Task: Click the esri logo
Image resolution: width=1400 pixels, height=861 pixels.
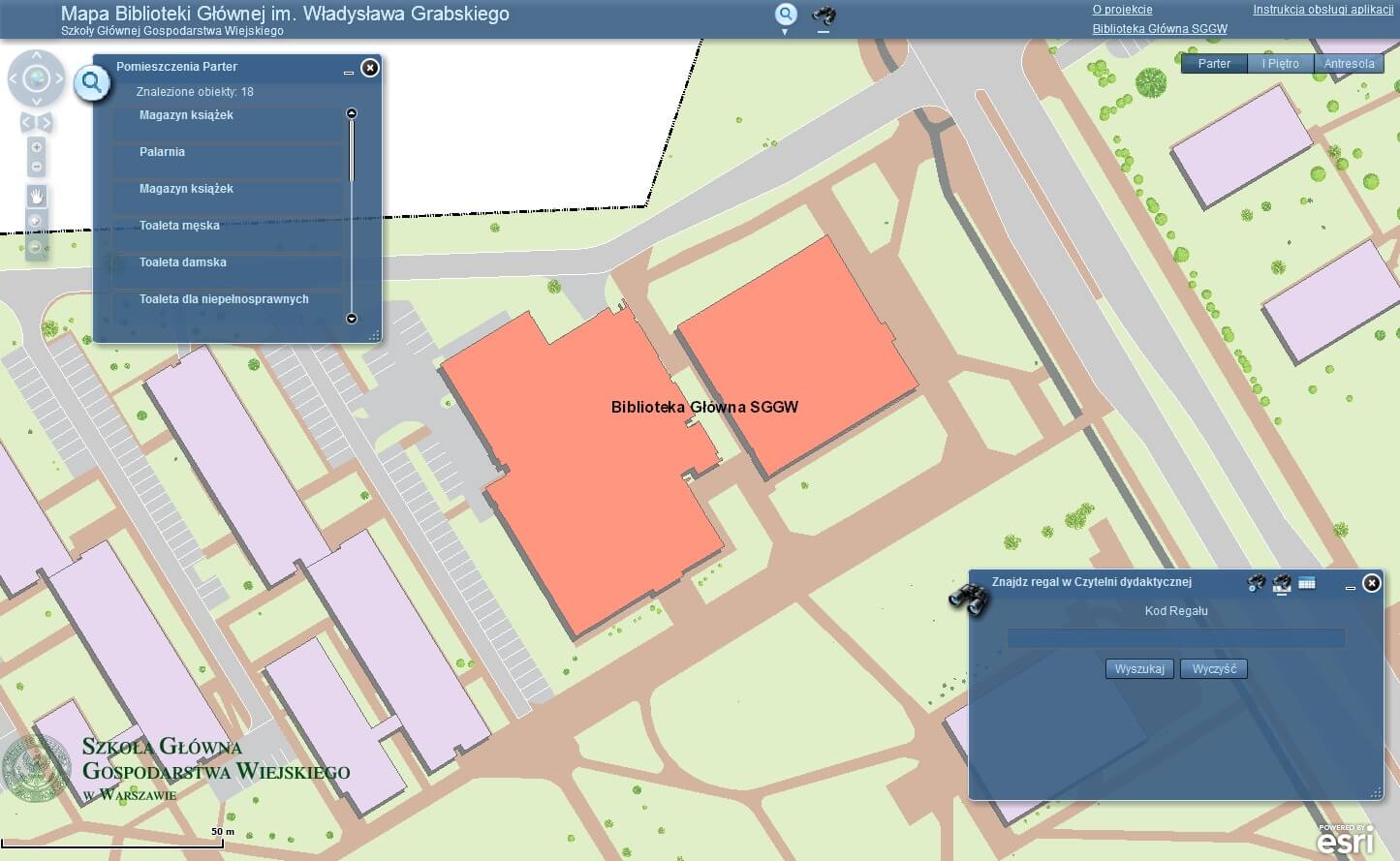Action: (1345, 840)
